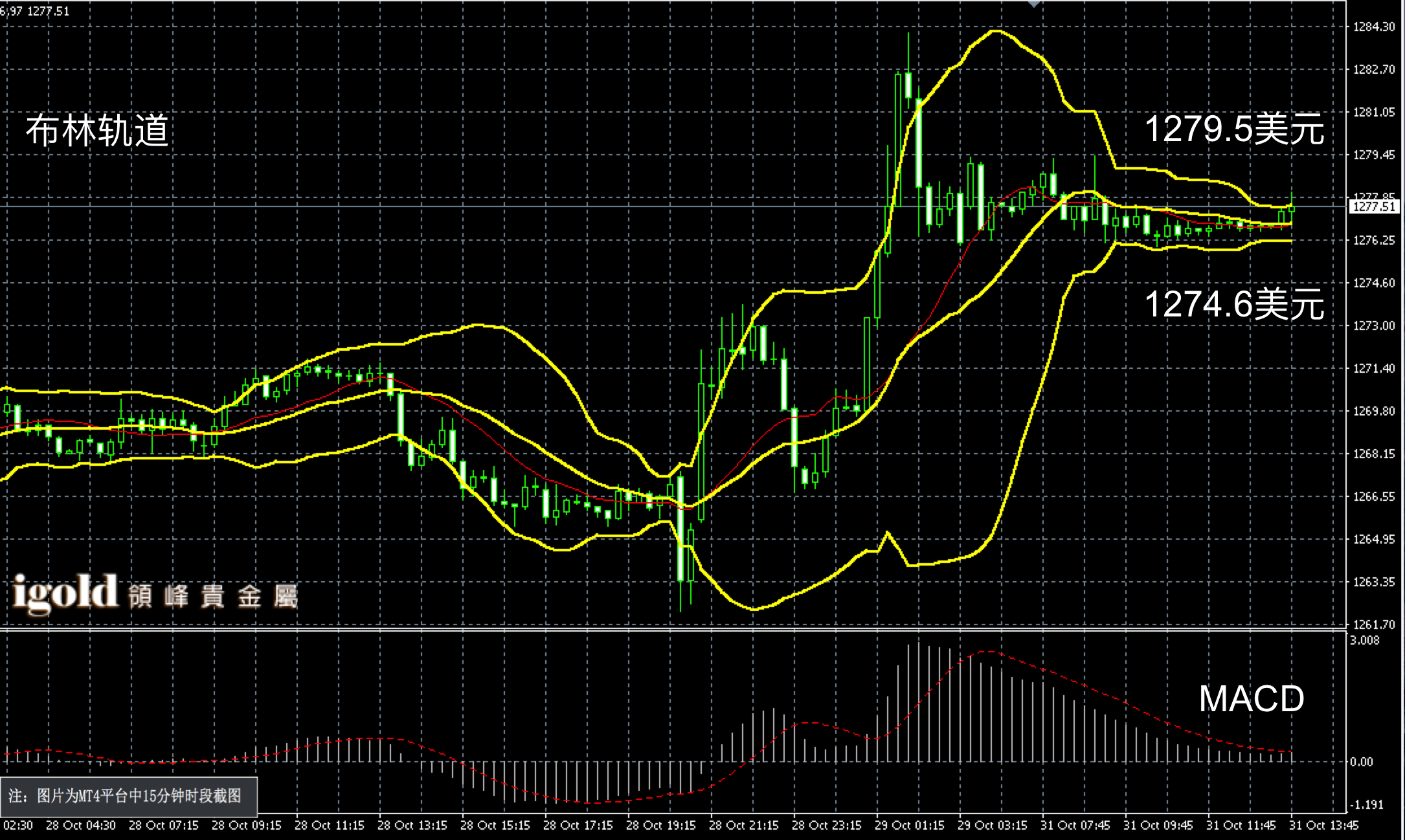Click the 31 Oct 13:45 time label

[1324, 825]
